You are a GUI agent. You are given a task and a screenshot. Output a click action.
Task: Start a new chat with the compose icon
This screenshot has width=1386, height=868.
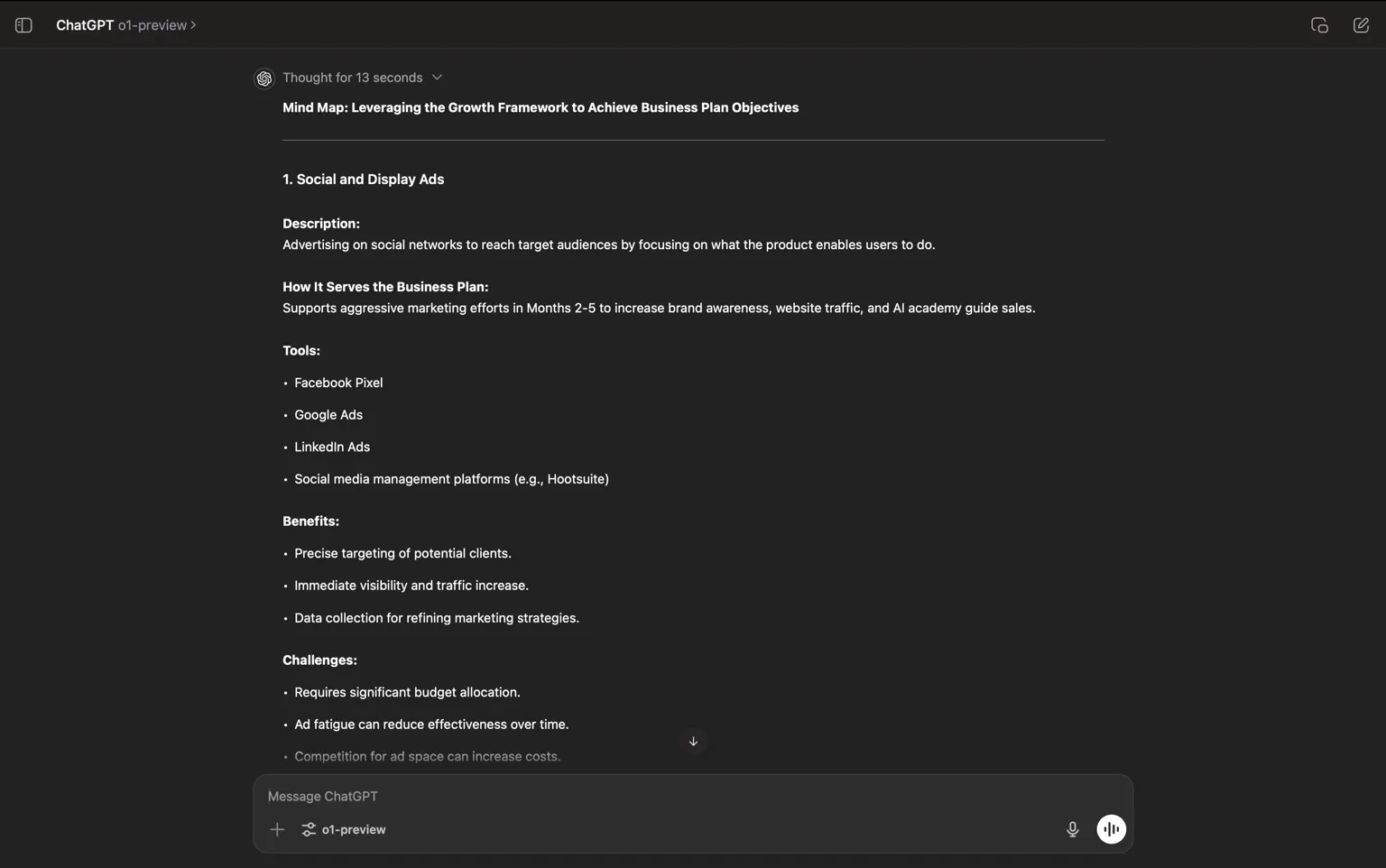[1361, 25]
